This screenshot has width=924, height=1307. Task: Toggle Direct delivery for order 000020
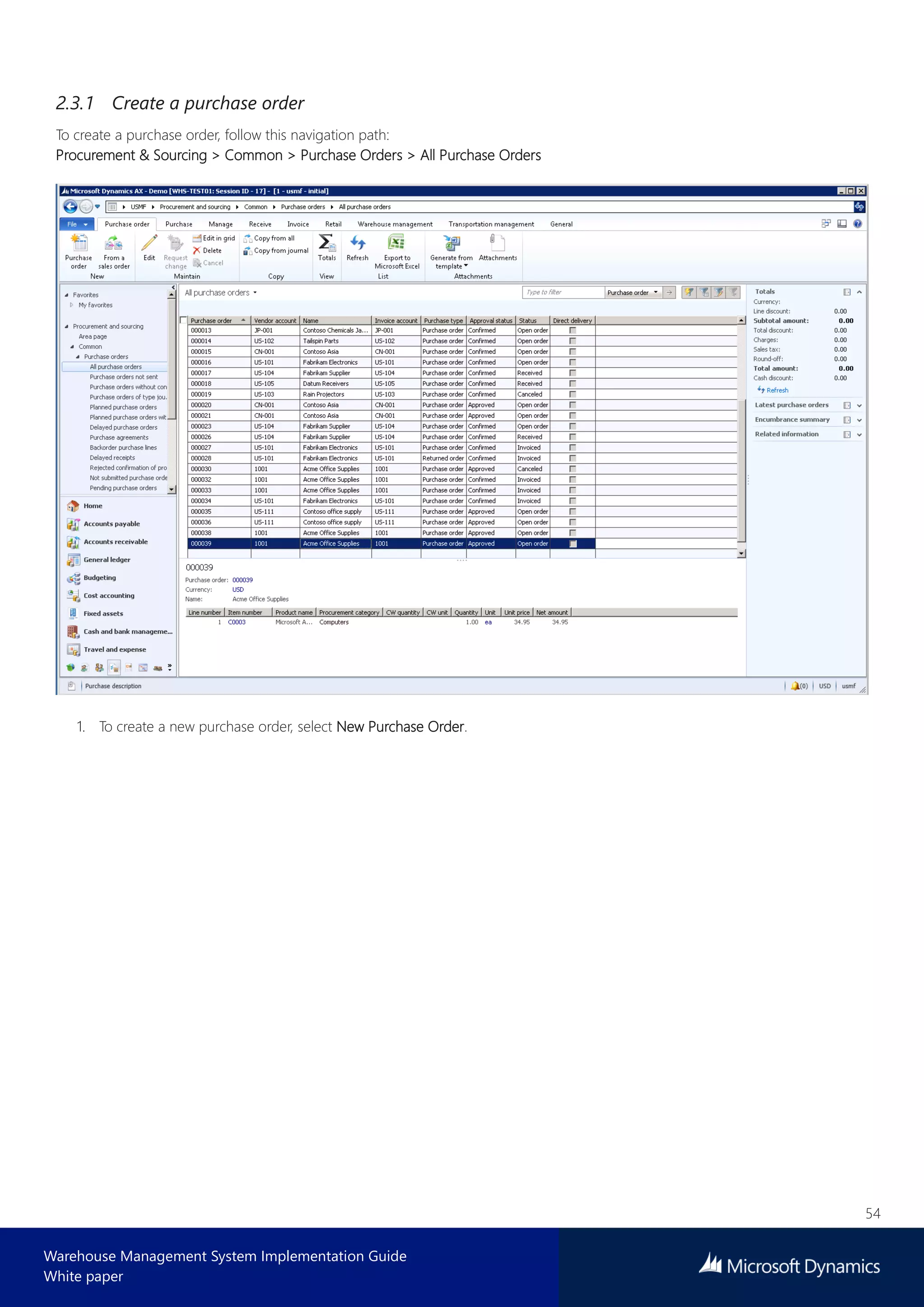point(573,405)
